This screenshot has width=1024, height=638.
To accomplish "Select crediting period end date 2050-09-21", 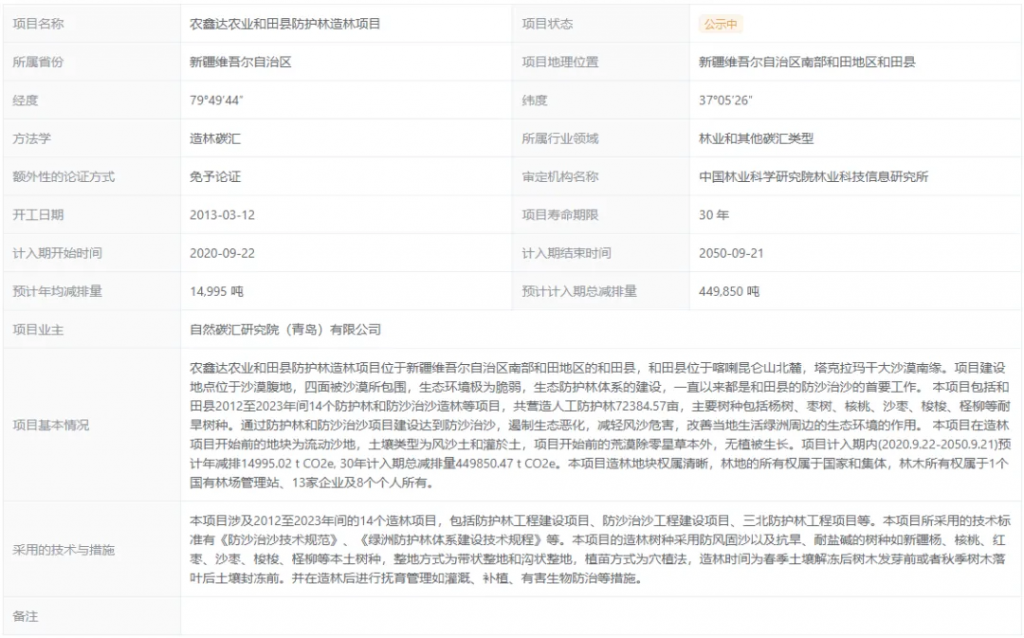I will (732, 253).
